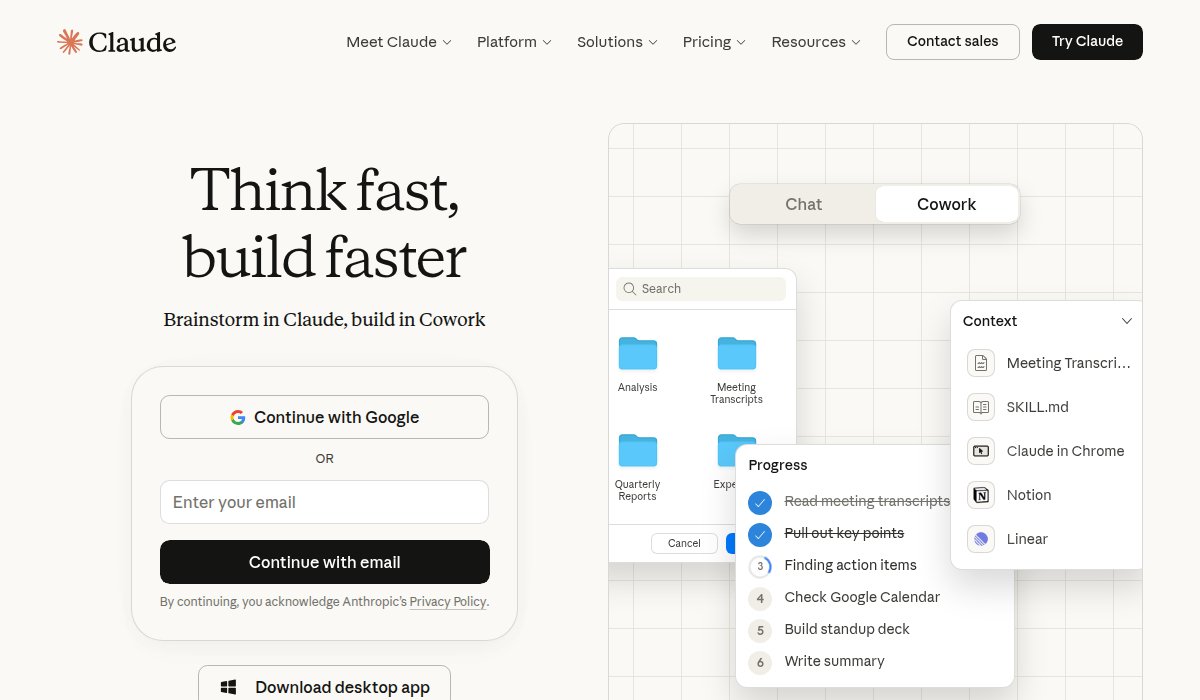Open the SKILL.md file icon

click(x=981, y=407)
